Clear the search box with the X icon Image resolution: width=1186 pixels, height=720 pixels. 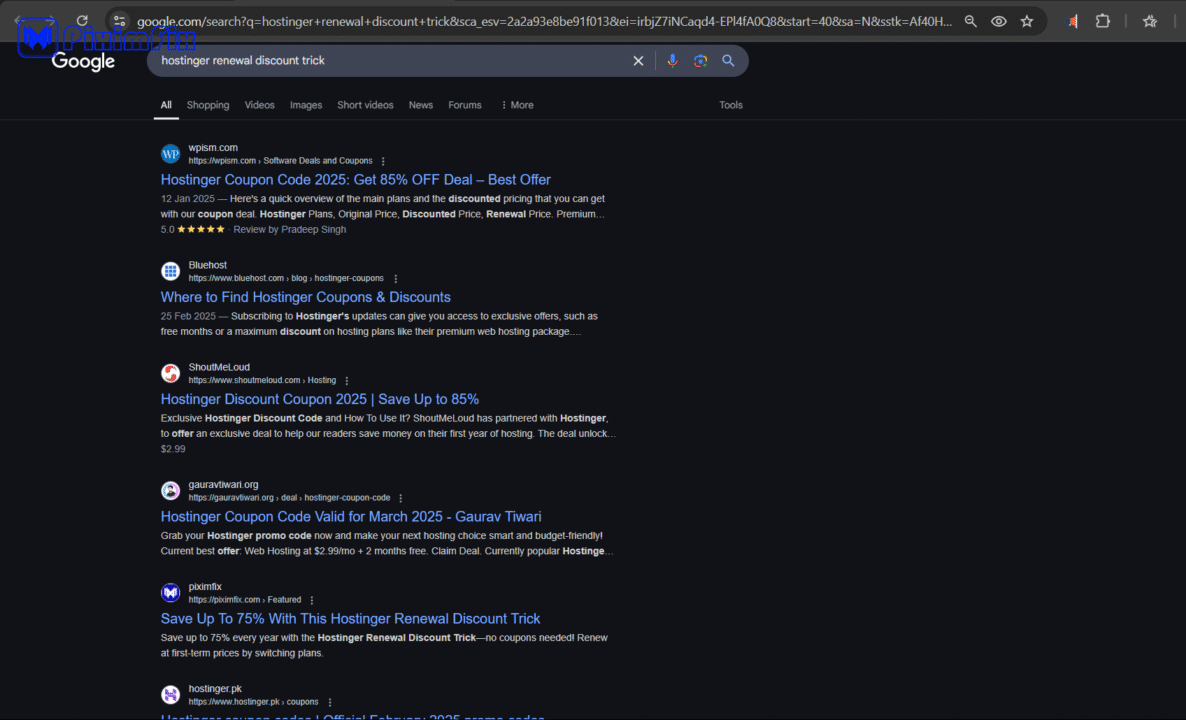click(638, 61)
